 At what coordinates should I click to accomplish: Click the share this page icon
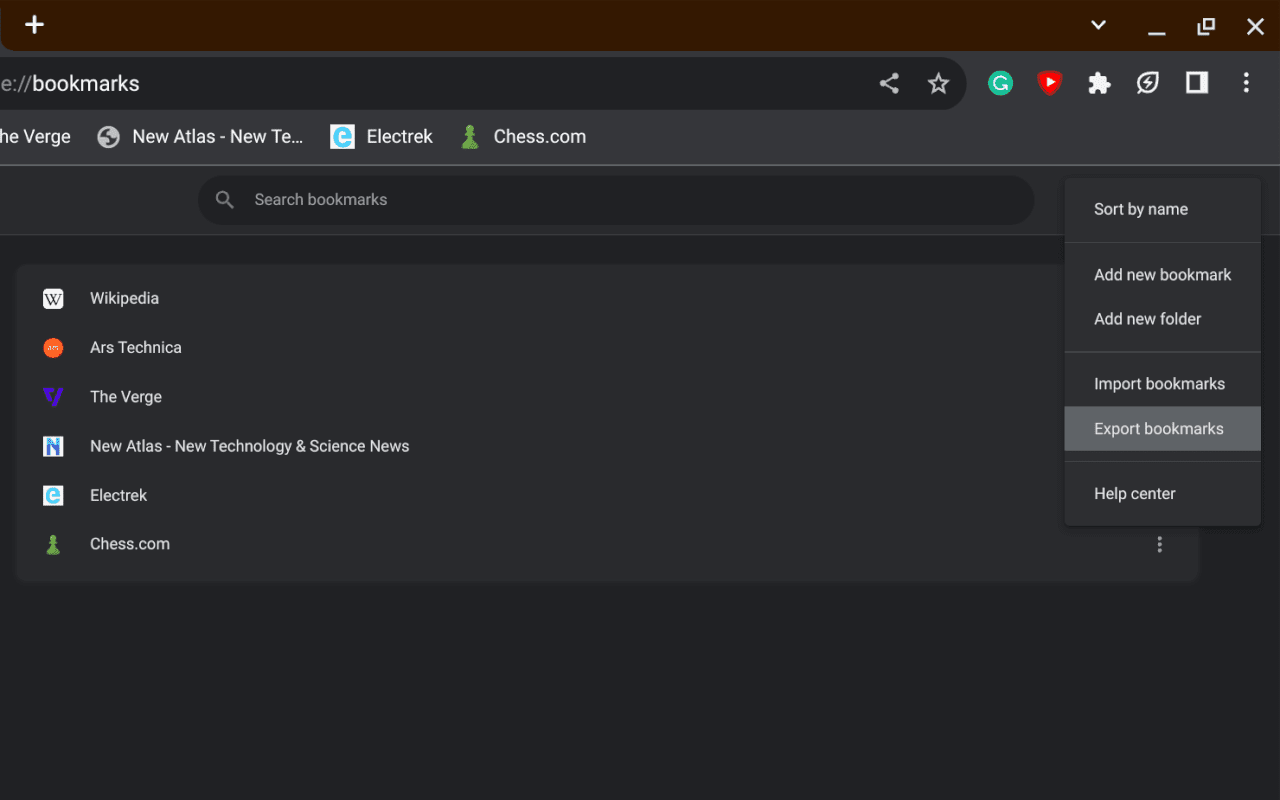(889, 83)
